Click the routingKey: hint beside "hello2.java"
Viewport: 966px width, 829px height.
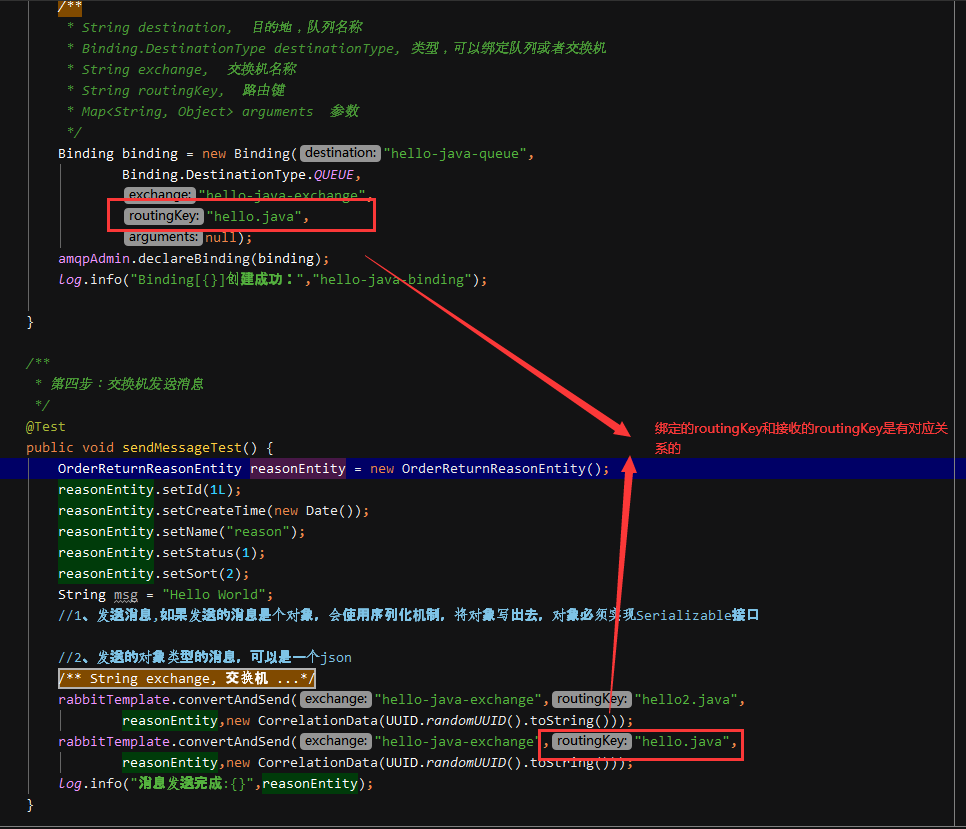tap(591, 699)
